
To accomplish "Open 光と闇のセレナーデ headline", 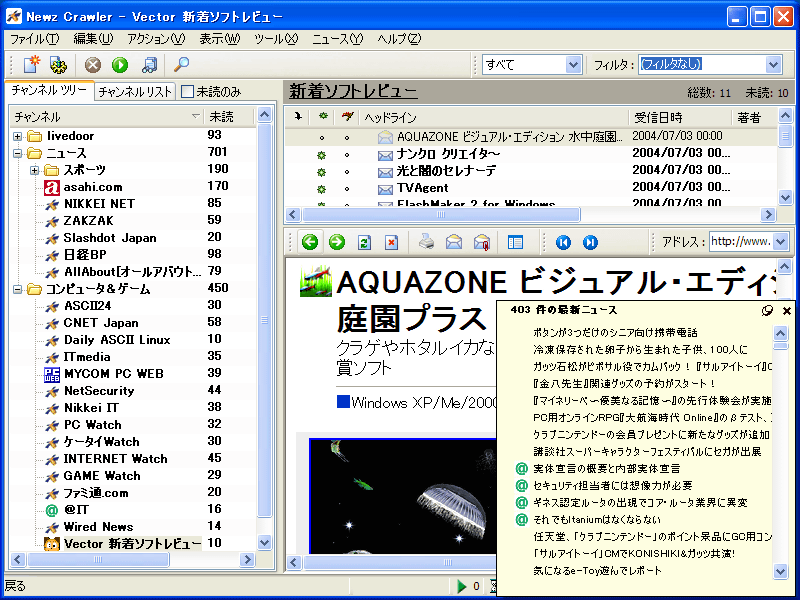I will click(446, 170).
